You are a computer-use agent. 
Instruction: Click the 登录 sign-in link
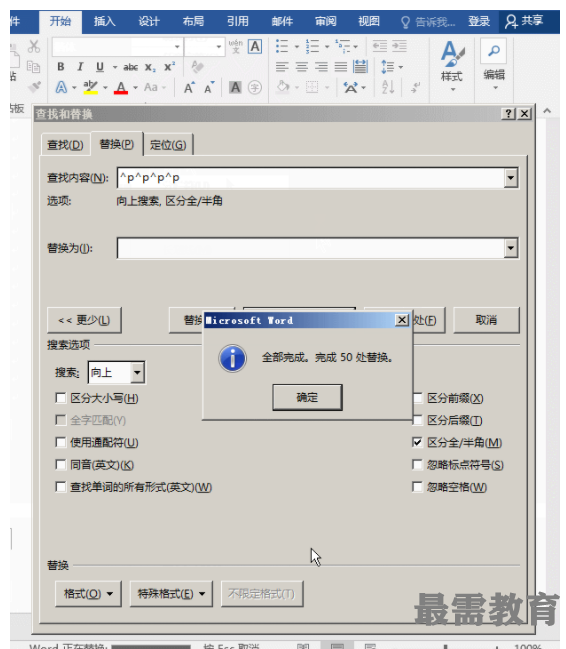(x=479, y=21)
